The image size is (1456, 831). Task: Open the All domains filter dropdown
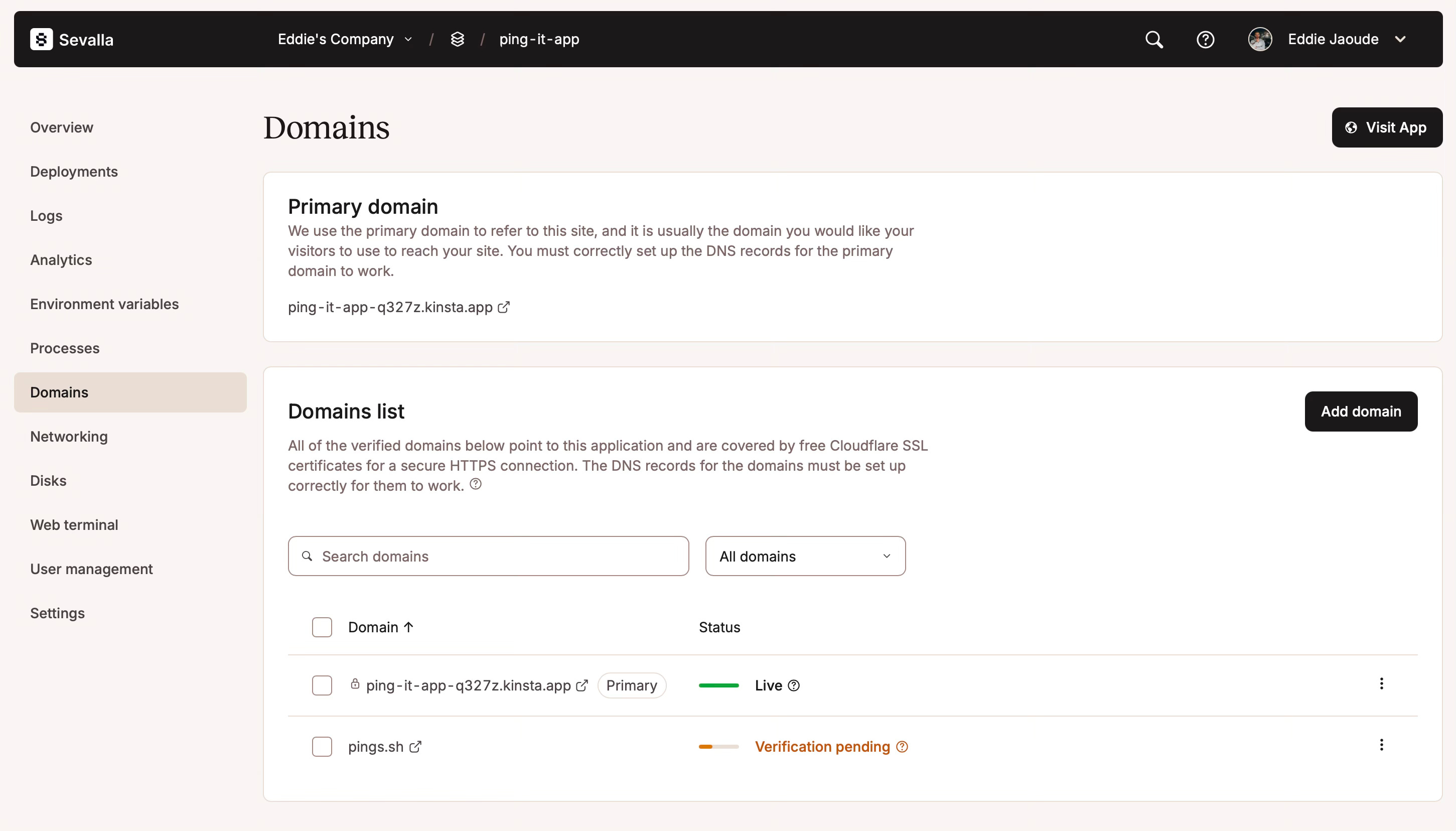805,556
